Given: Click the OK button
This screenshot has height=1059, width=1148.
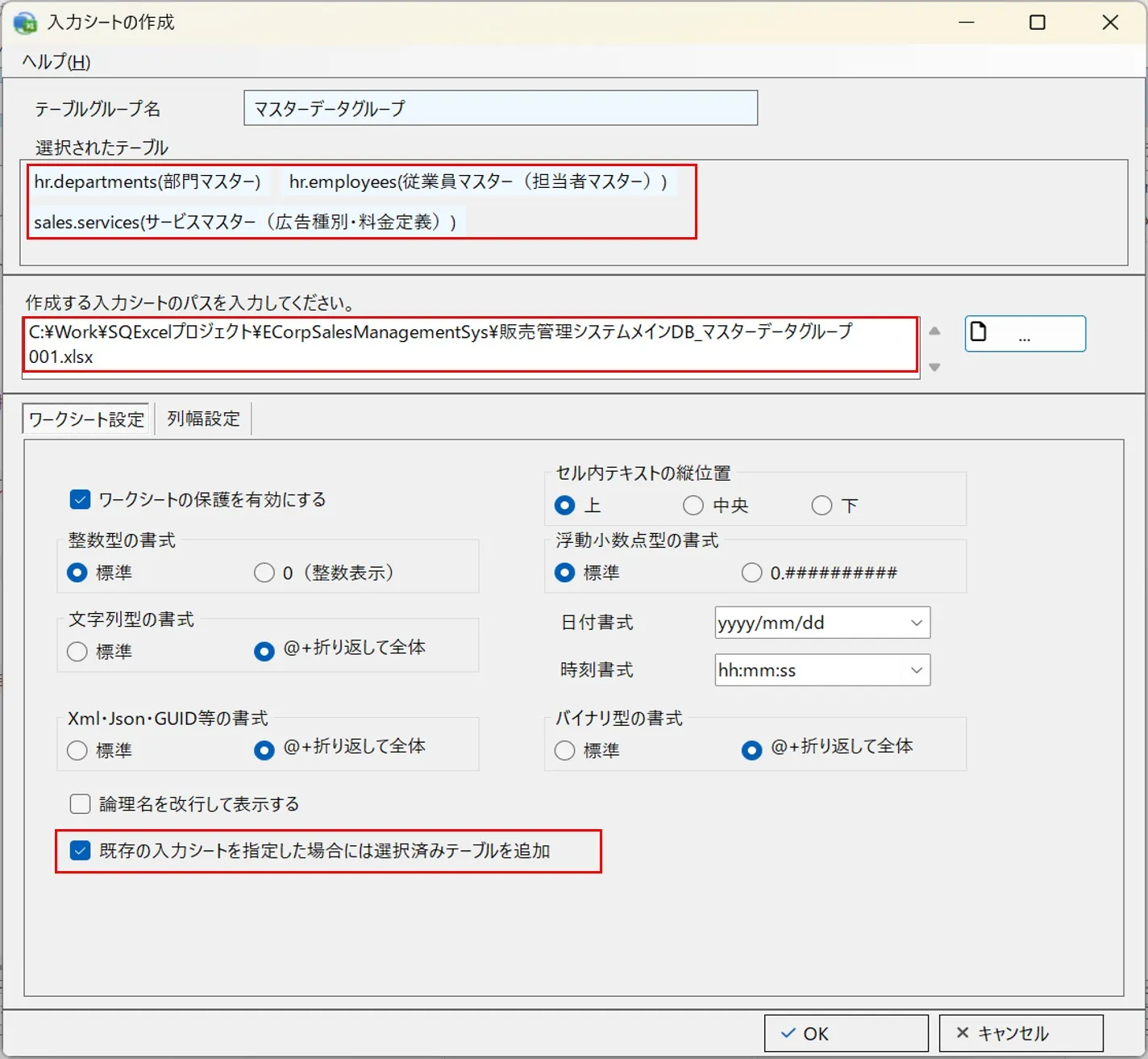Looking at the screenshot, I should (846, 1033).
